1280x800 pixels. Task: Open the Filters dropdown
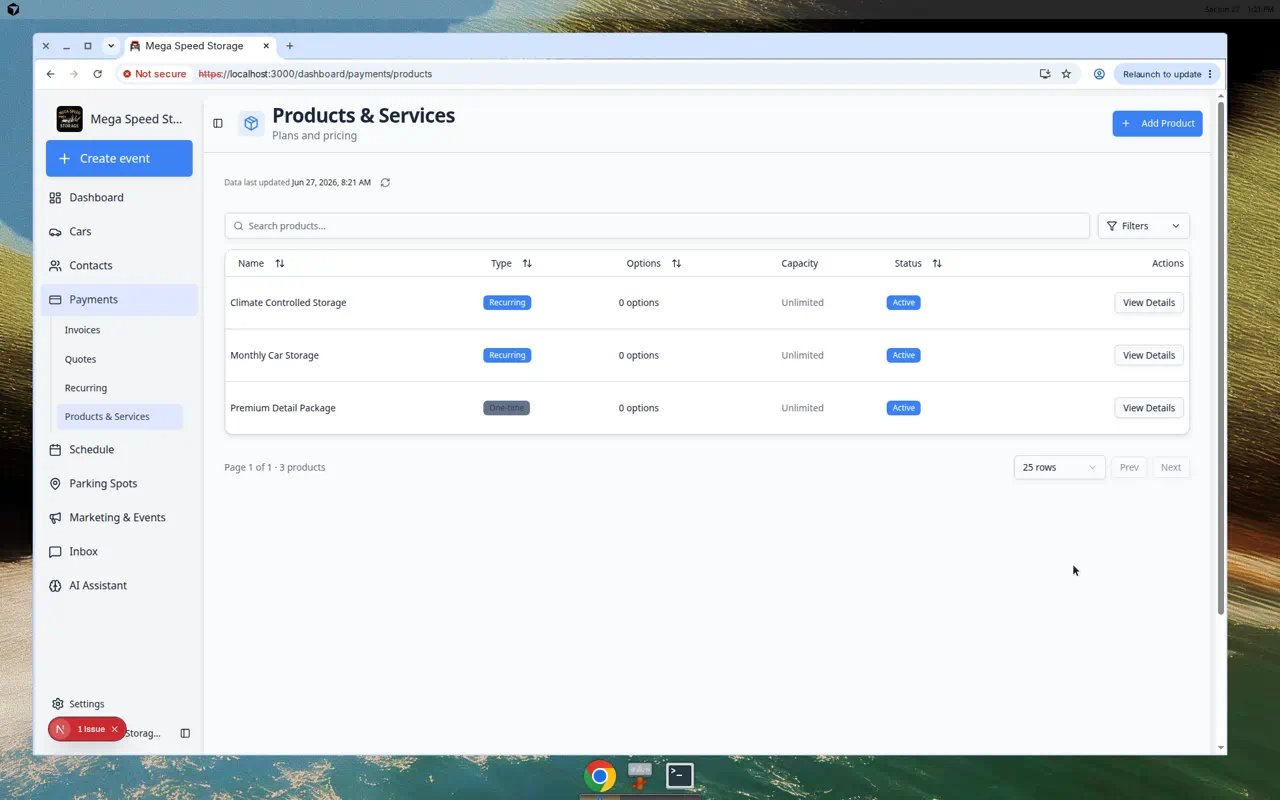1143,226
